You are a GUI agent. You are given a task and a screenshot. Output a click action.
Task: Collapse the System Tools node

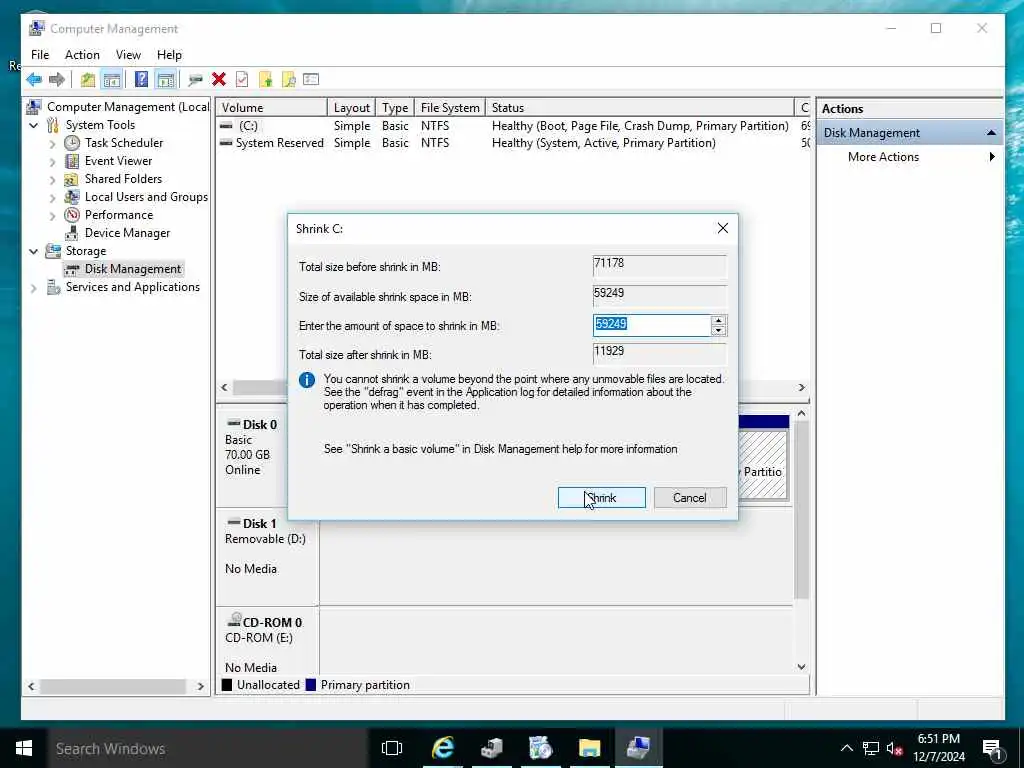33,125
